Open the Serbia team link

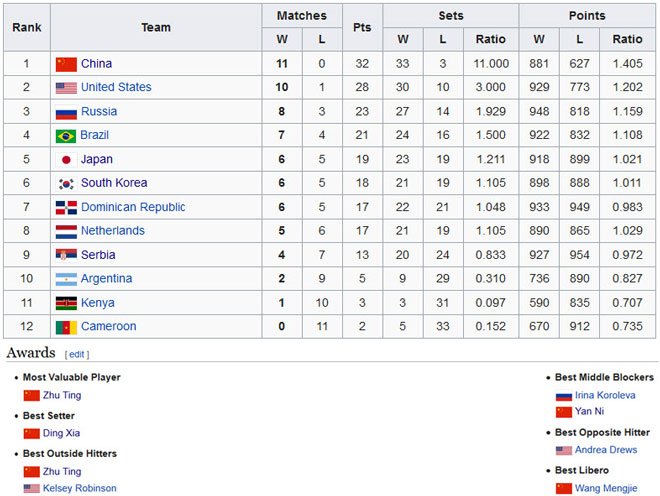coord(98,255)
